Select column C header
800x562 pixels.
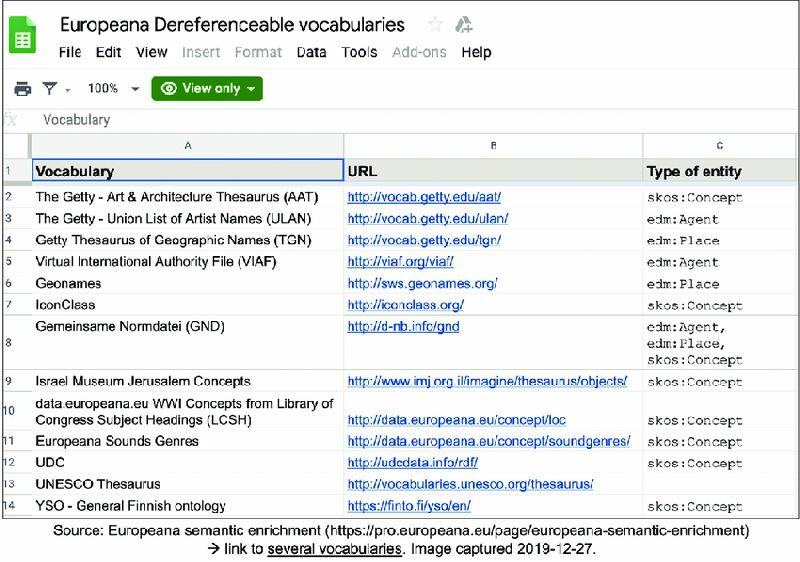pyautogui.click(x=719, y=146)
